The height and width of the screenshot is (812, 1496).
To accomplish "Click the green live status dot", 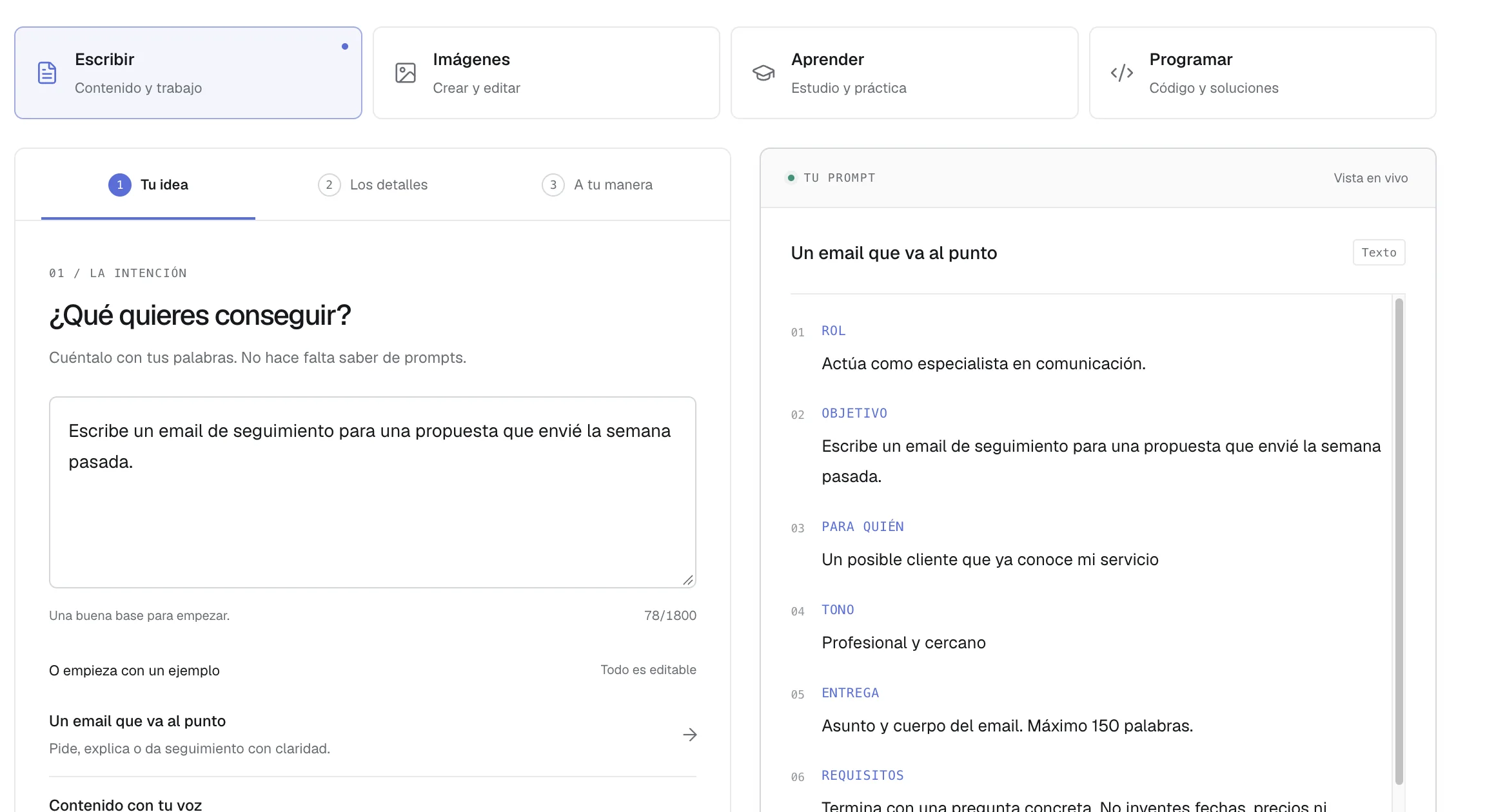I will (x=791, y=178).
